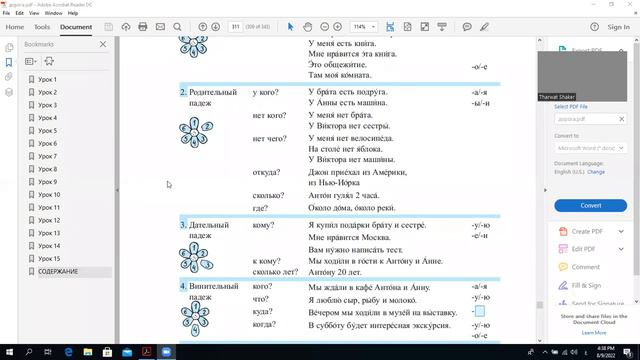Open the search magnifier tool
The image size is (640, 360).
point(177,27)
